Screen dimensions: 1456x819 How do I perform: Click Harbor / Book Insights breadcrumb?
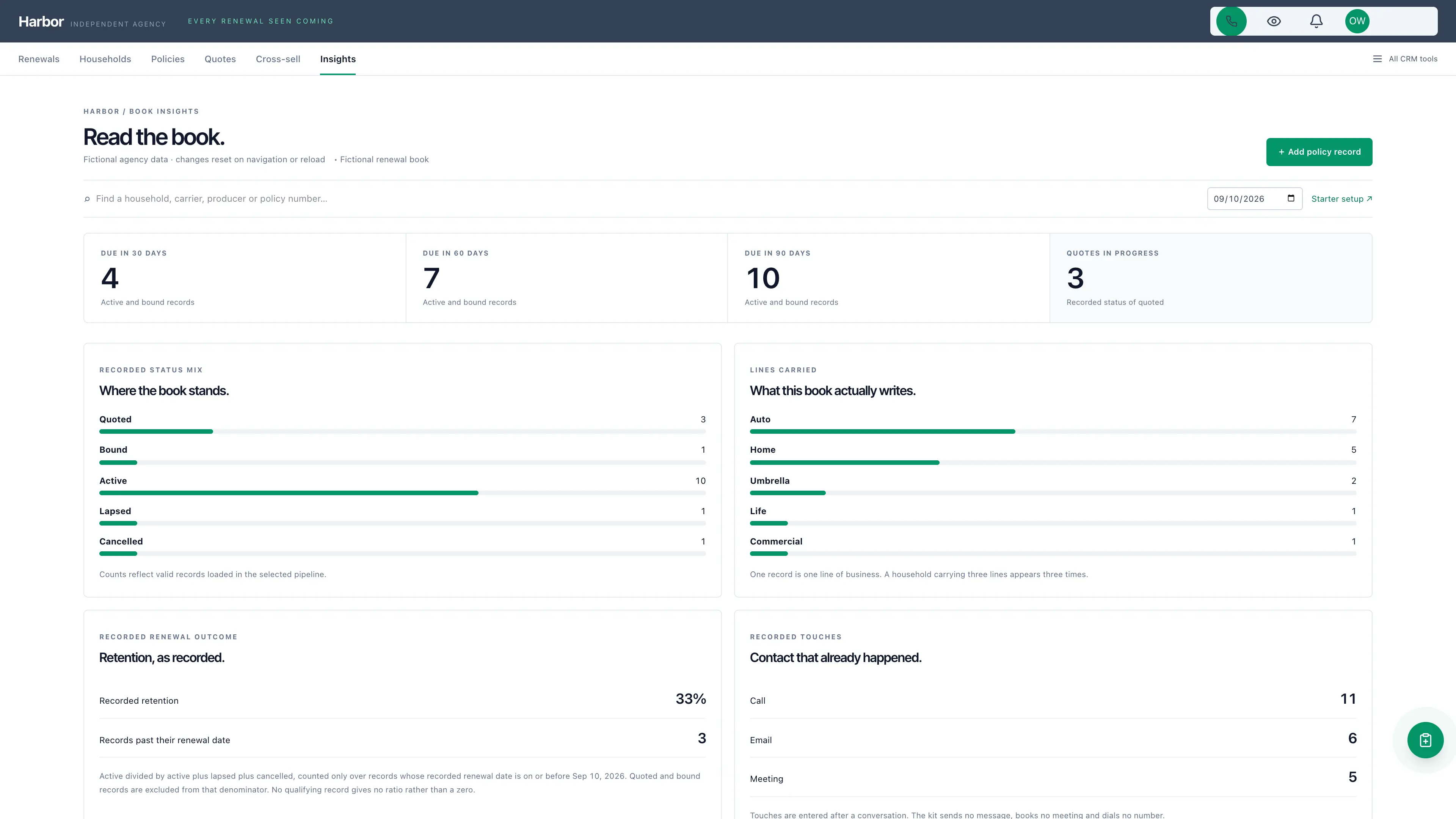[x=141, y=111]
